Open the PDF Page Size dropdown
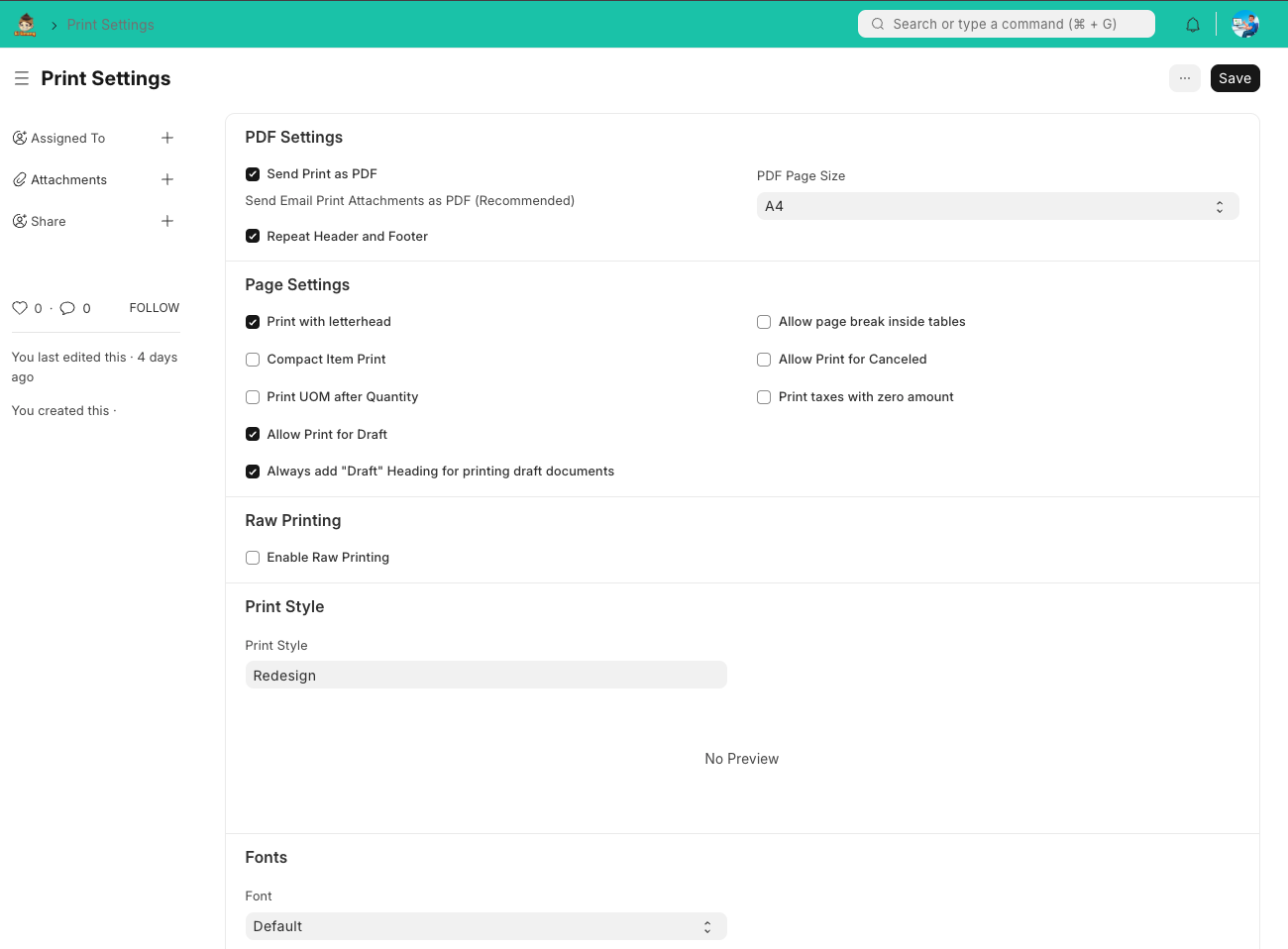 [997, 206]
